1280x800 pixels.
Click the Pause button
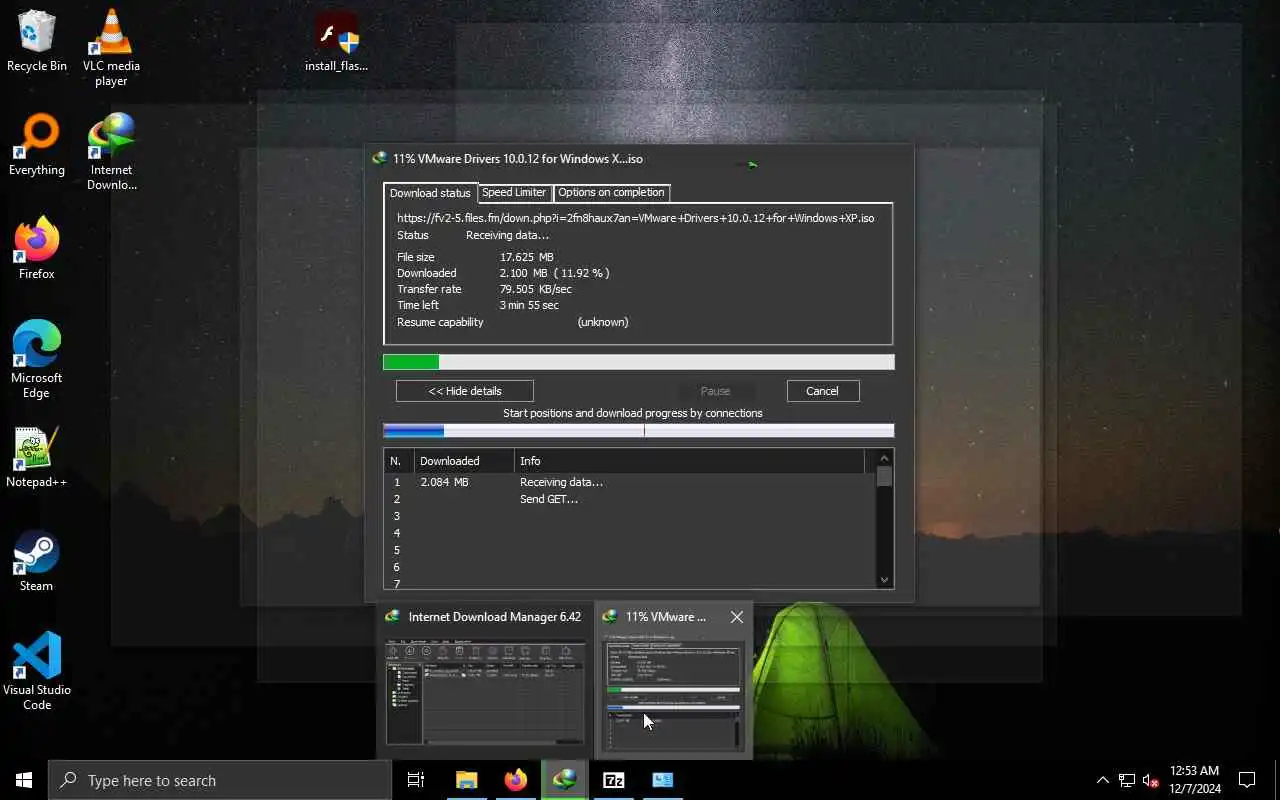point(715,391)
